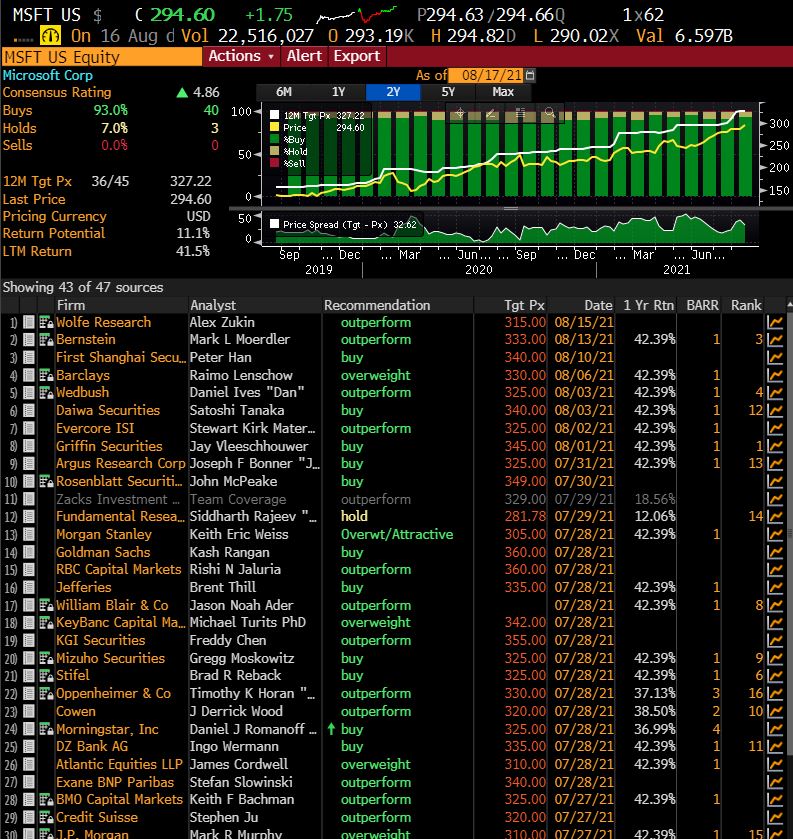
Task: Open the chart icon for Morgan Stanley row
Action: [x=775, y=535]
